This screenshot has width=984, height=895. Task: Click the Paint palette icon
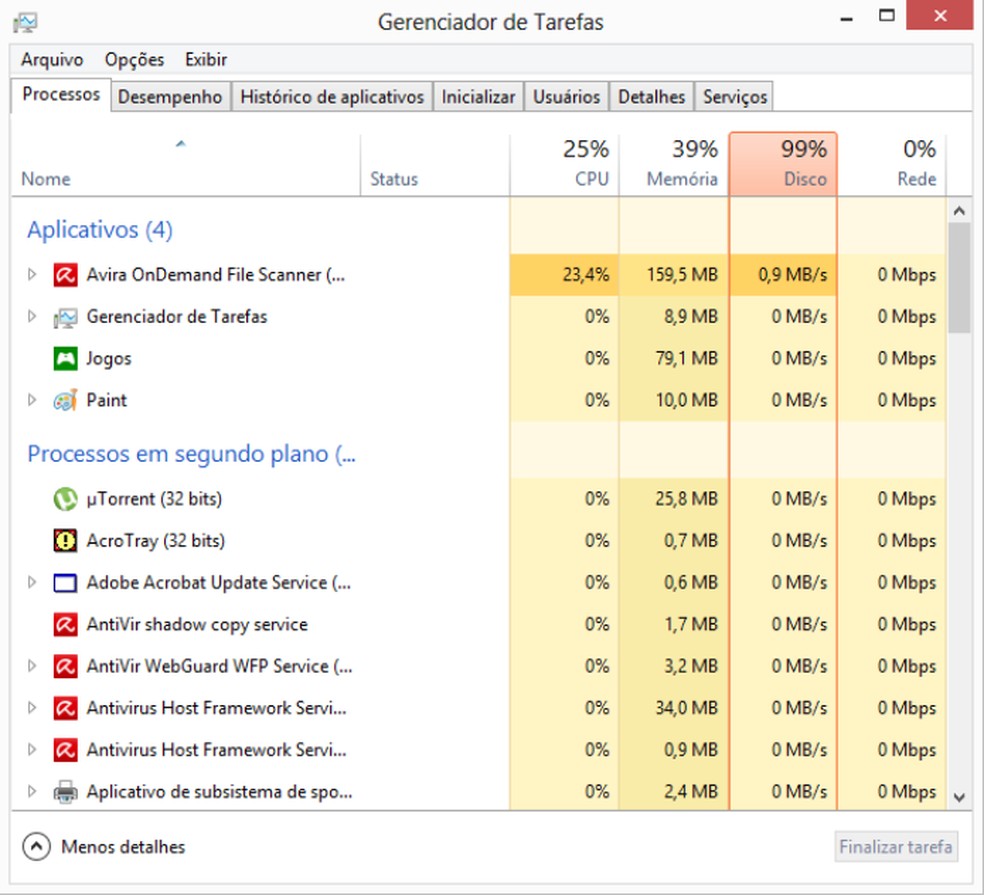pos(65,400)
